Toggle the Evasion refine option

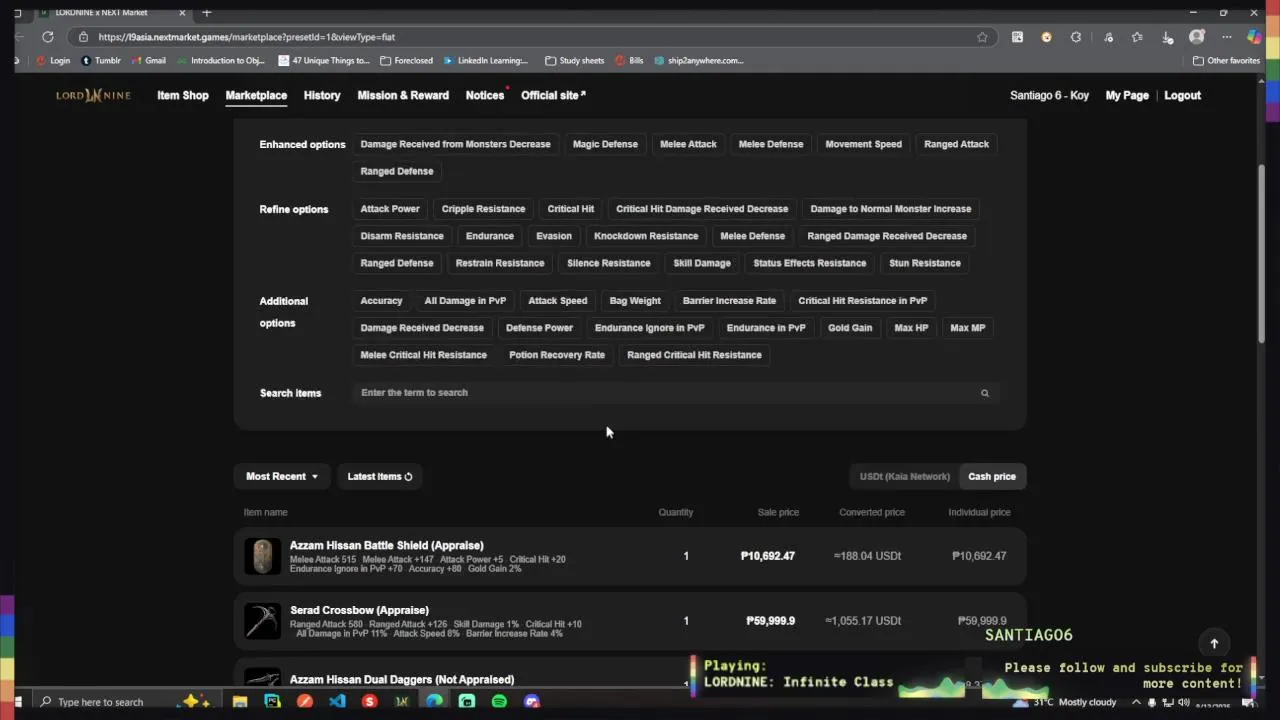pos(554,236)
